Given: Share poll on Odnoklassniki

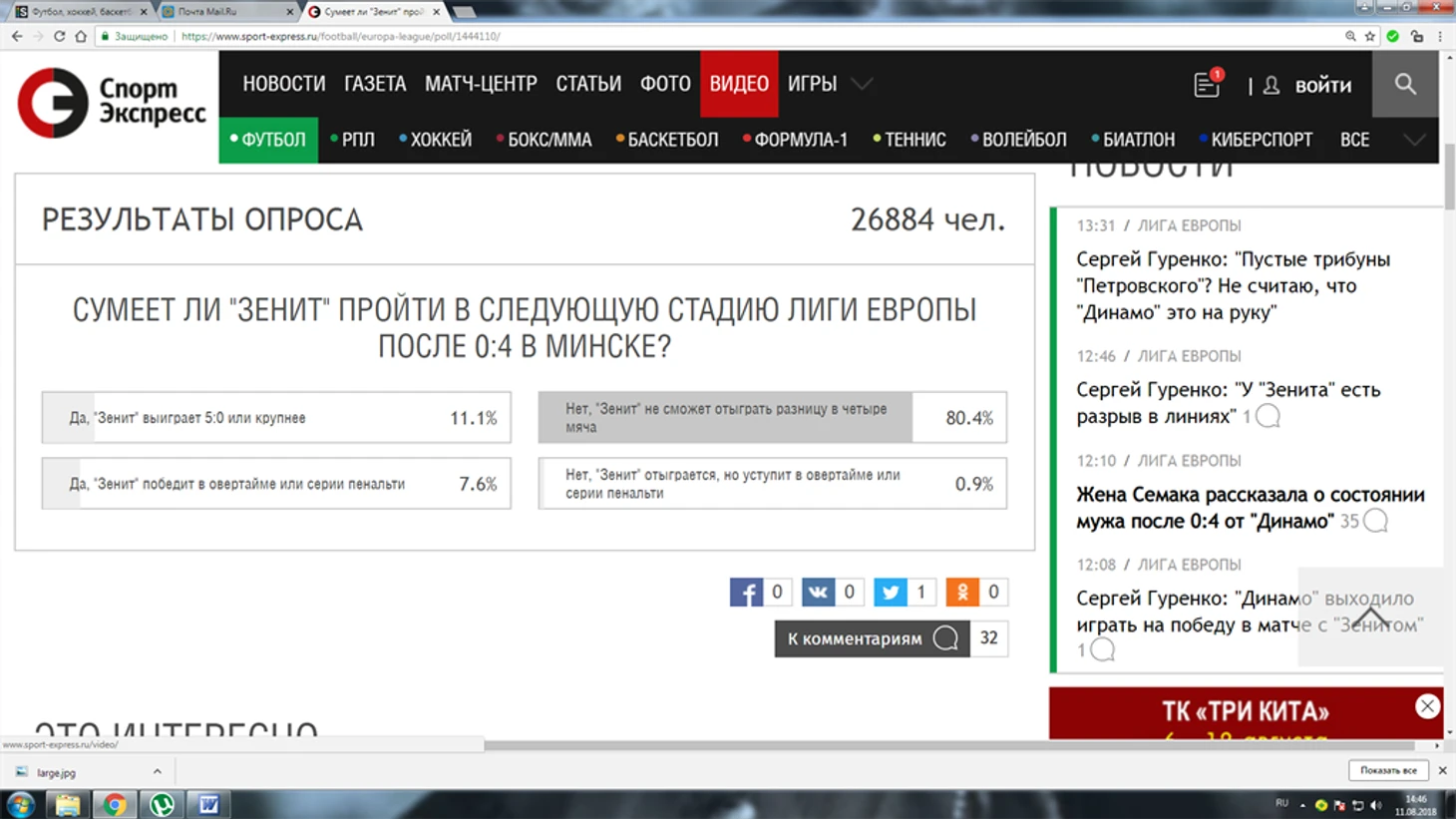Looking at the screenshot, I should (x=962, y=593).
